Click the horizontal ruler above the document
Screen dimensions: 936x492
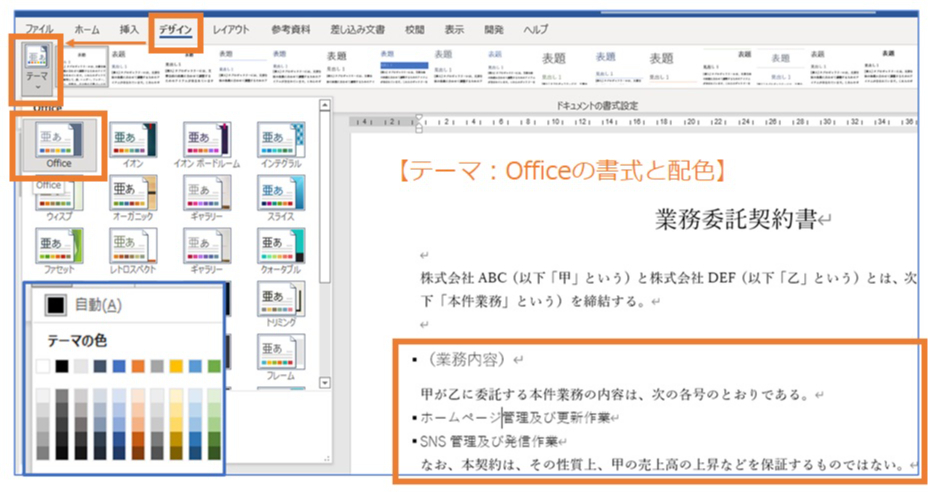tap(634, 122)
